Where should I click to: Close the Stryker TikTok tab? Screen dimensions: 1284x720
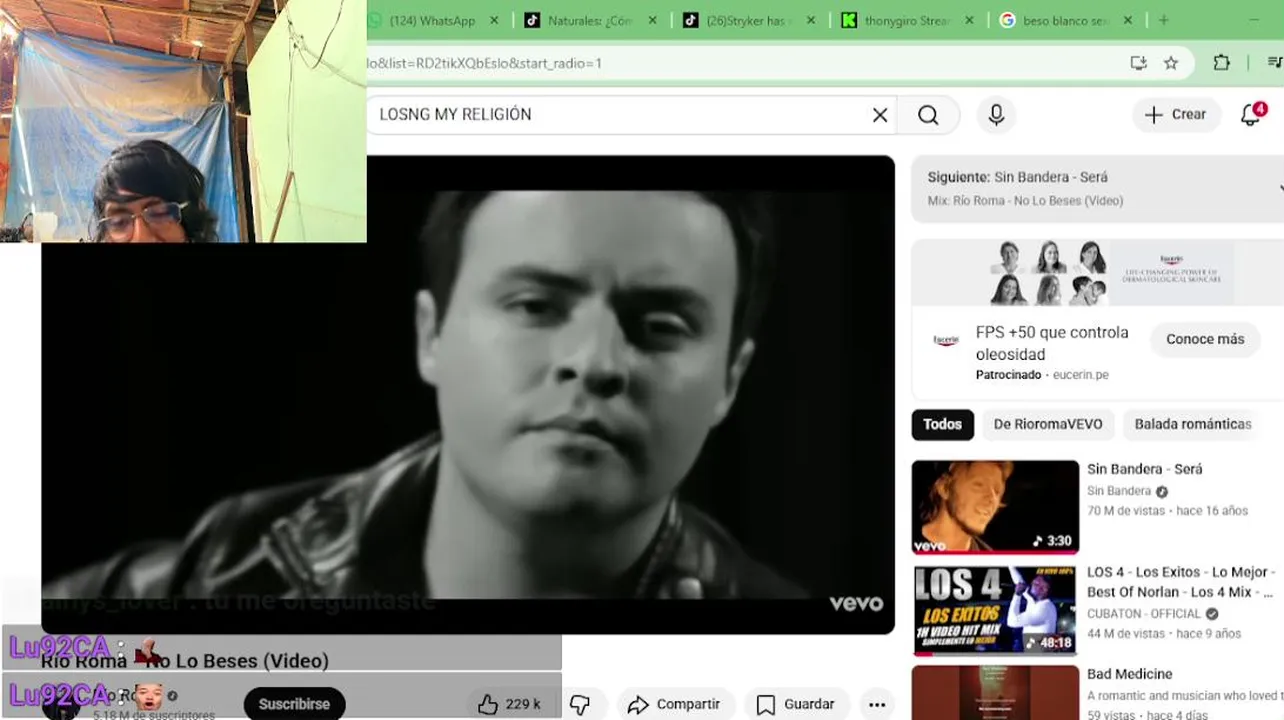click(811, 20)
